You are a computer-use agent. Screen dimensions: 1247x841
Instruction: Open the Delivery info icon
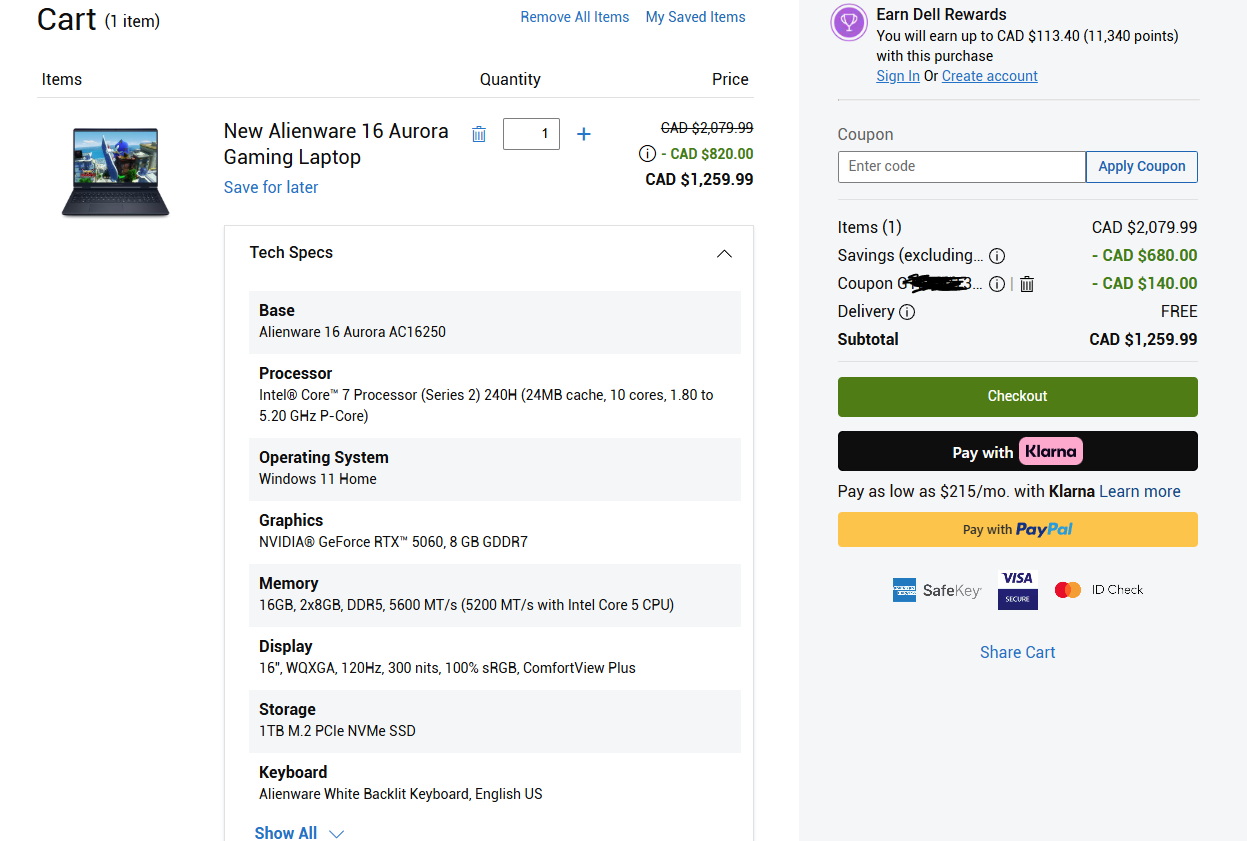907,312
